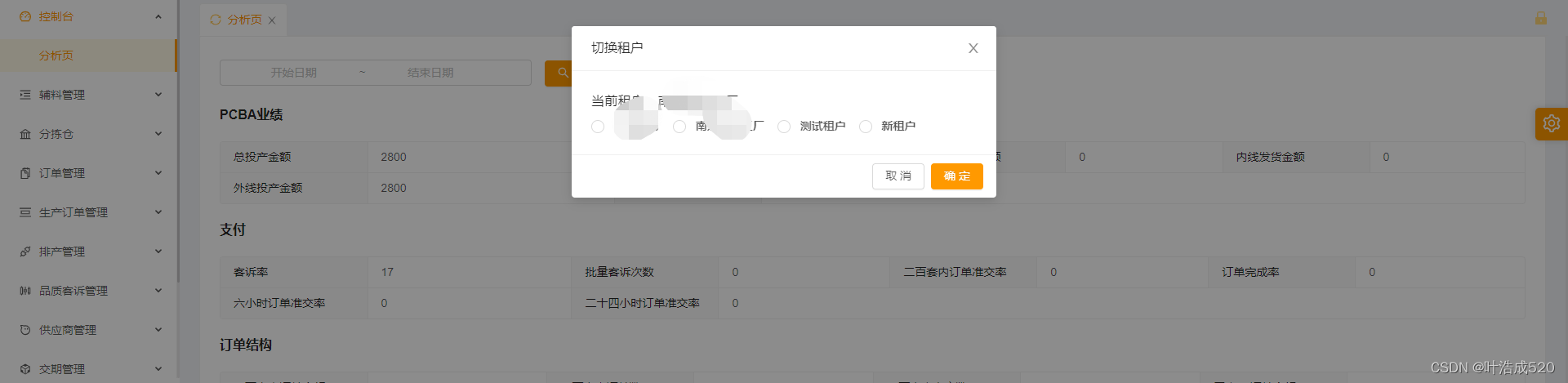Click the lock screen icon top right
The height and width of the screenshot is (383, 1568).
click(x=1540, y=17)
